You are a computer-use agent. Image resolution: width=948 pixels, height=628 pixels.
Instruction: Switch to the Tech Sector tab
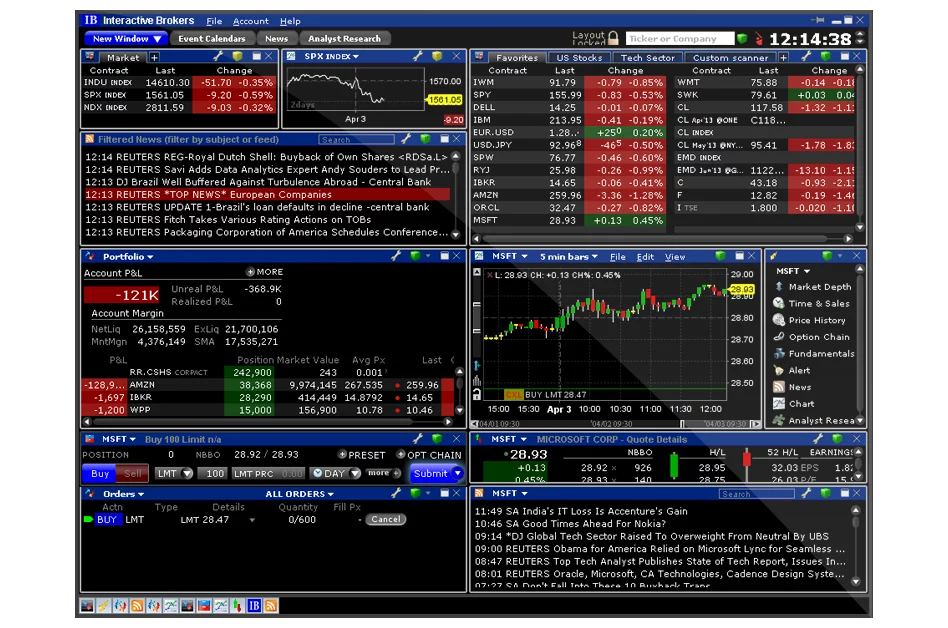647,57
